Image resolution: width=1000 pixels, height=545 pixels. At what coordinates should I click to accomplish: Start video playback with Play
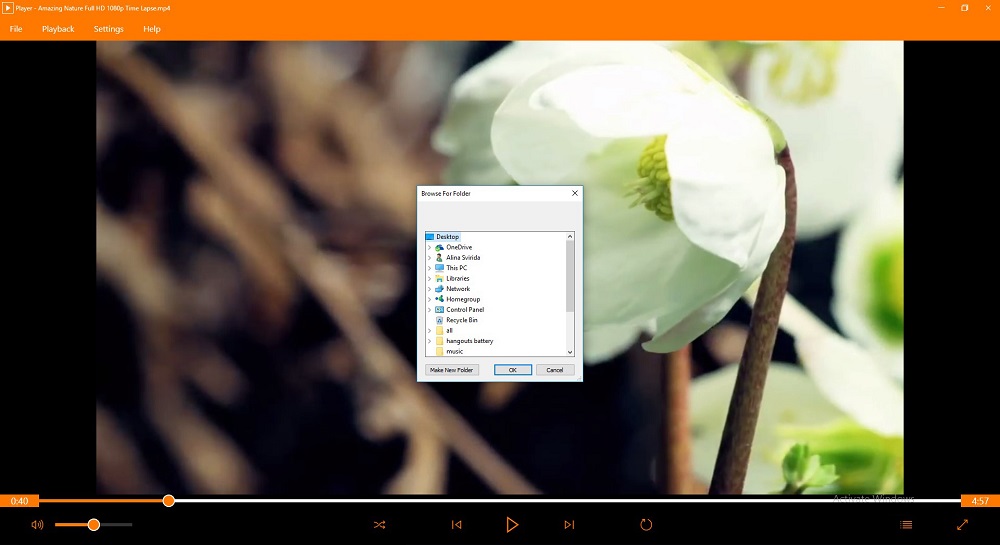coord(511,525)
